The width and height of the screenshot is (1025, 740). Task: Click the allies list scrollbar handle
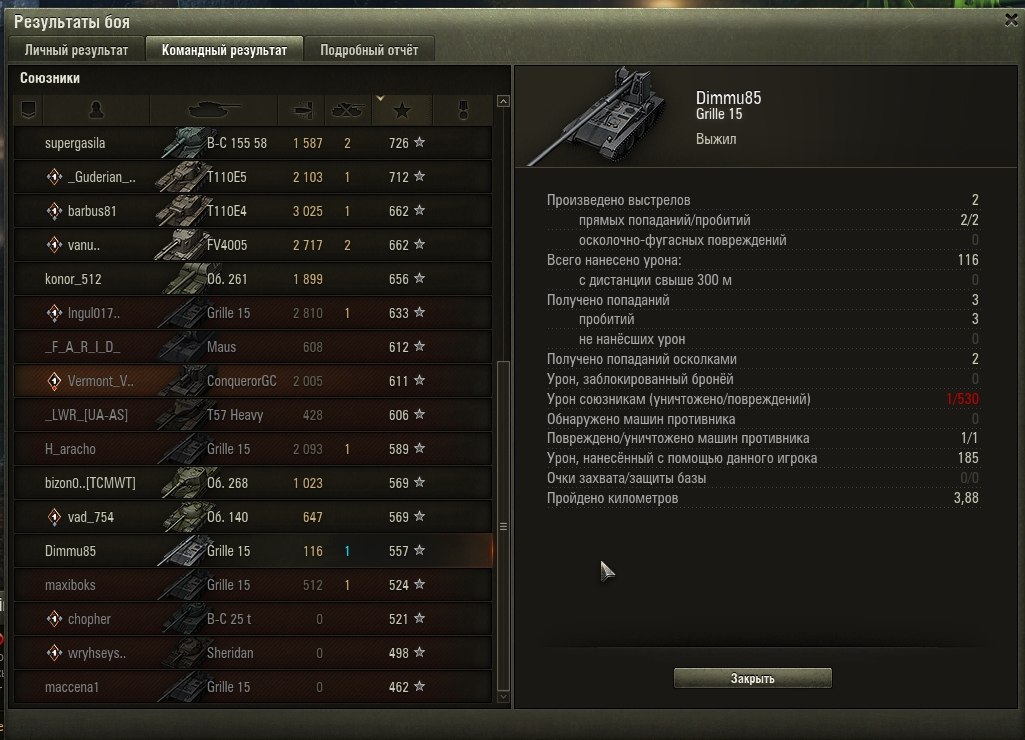click(x=503, y=526)
